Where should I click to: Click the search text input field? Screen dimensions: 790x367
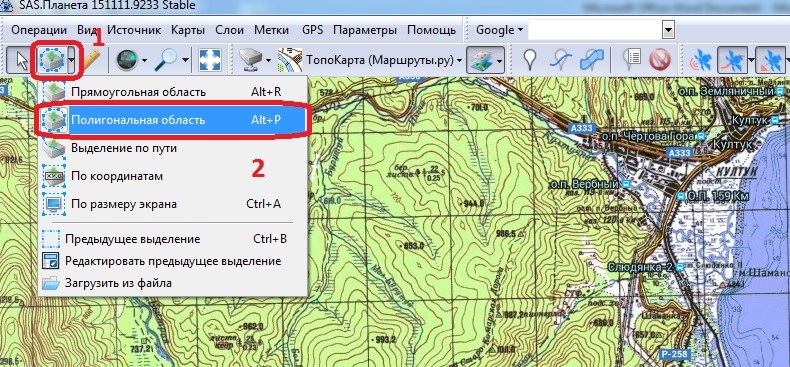595,30
